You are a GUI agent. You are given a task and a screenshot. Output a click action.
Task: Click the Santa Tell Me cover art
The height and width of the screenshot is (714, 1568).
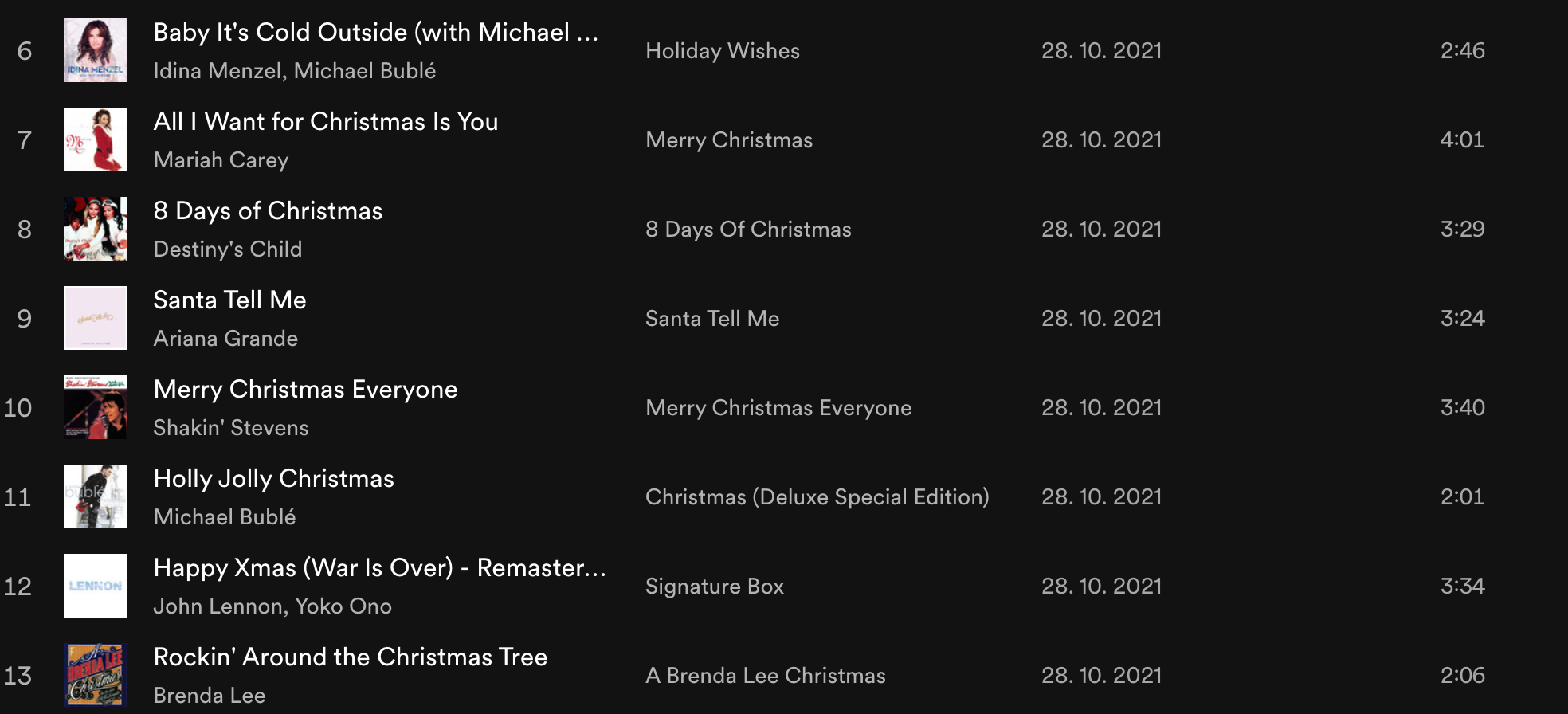tap(96, 318)
